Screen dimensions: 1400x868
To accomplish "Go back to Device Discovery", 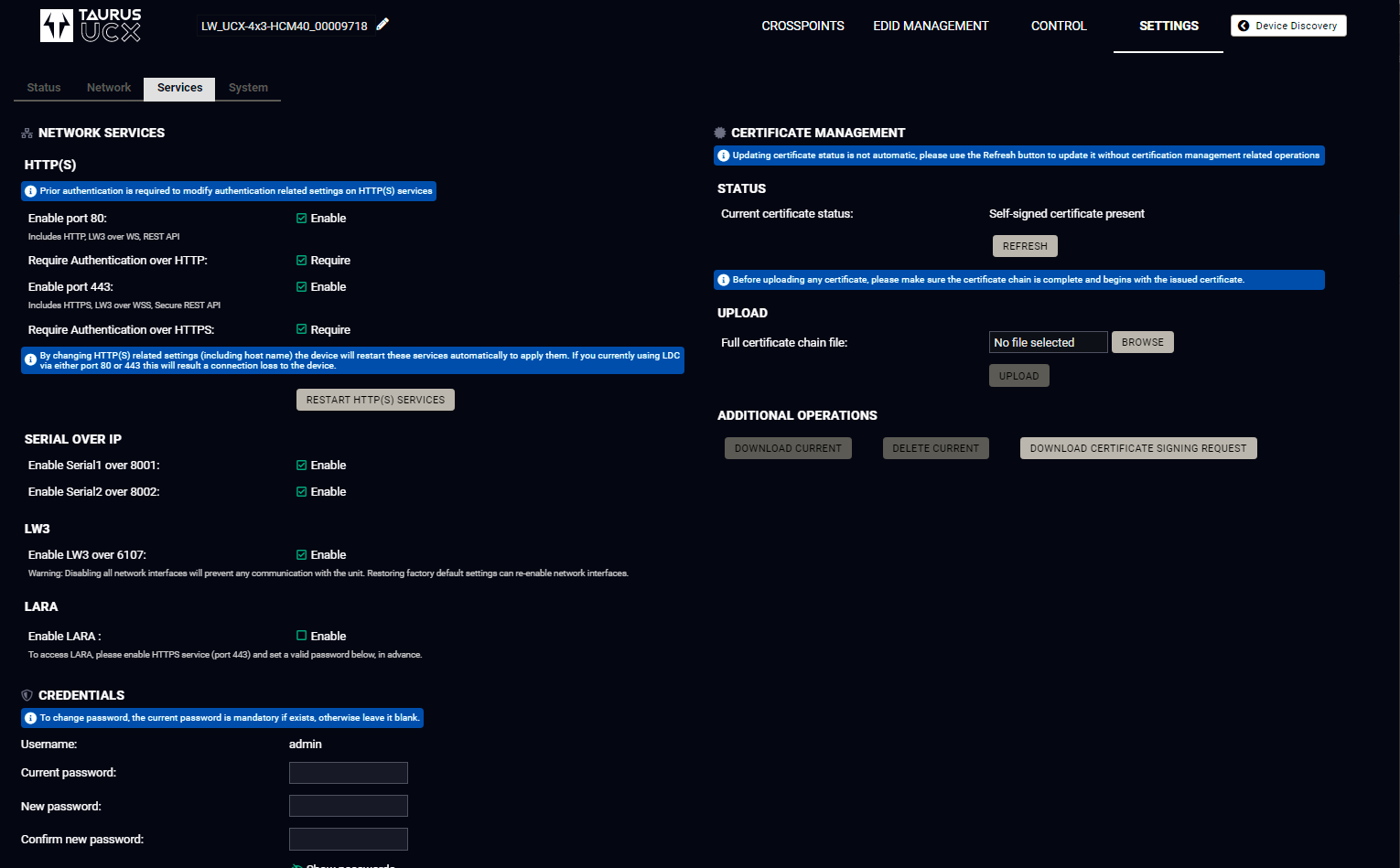I will click(x=1287, y=26).
